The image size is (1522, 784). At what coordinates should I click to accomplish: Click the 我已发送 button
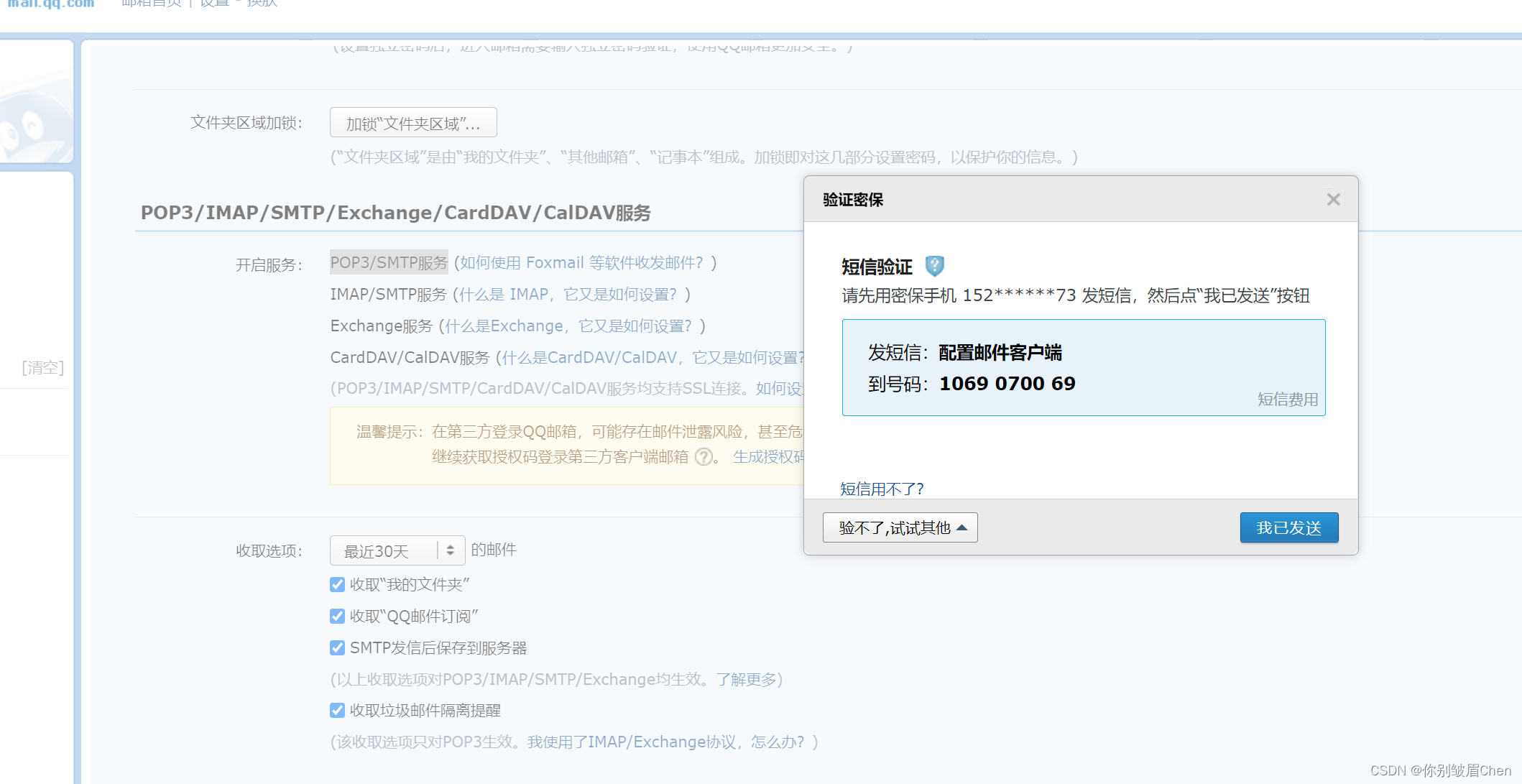tap(1289, 527)
